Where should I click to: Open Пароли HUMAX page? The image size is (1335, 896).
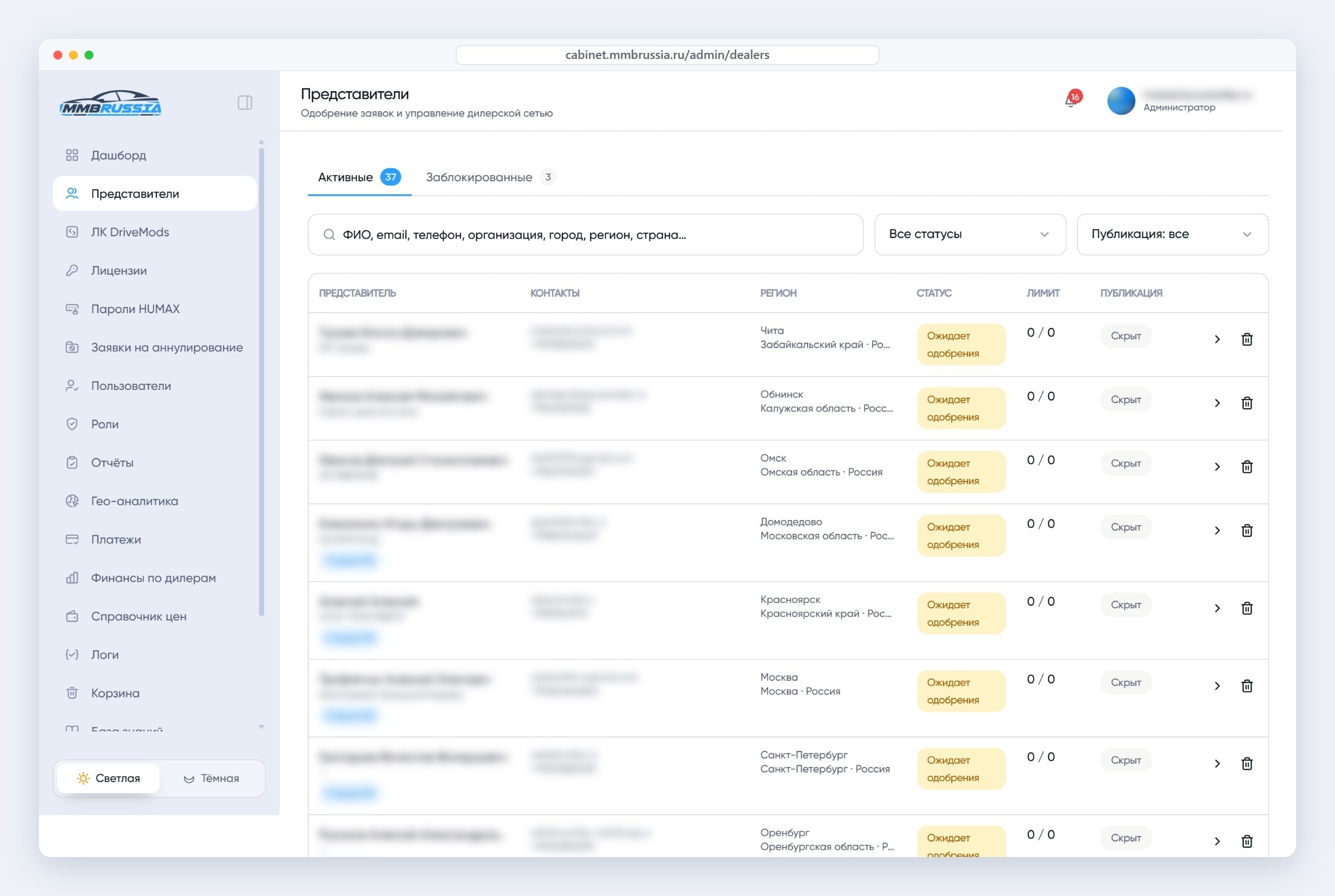point(155,309)
